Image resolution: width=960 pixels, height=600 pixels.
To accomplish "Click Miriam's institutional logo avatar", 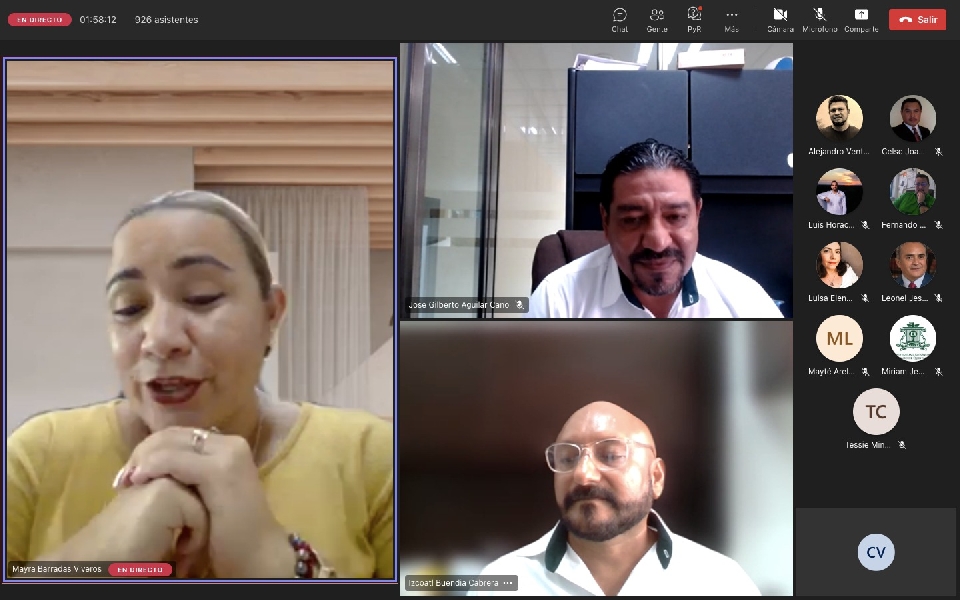I will (x=913, y=338).
